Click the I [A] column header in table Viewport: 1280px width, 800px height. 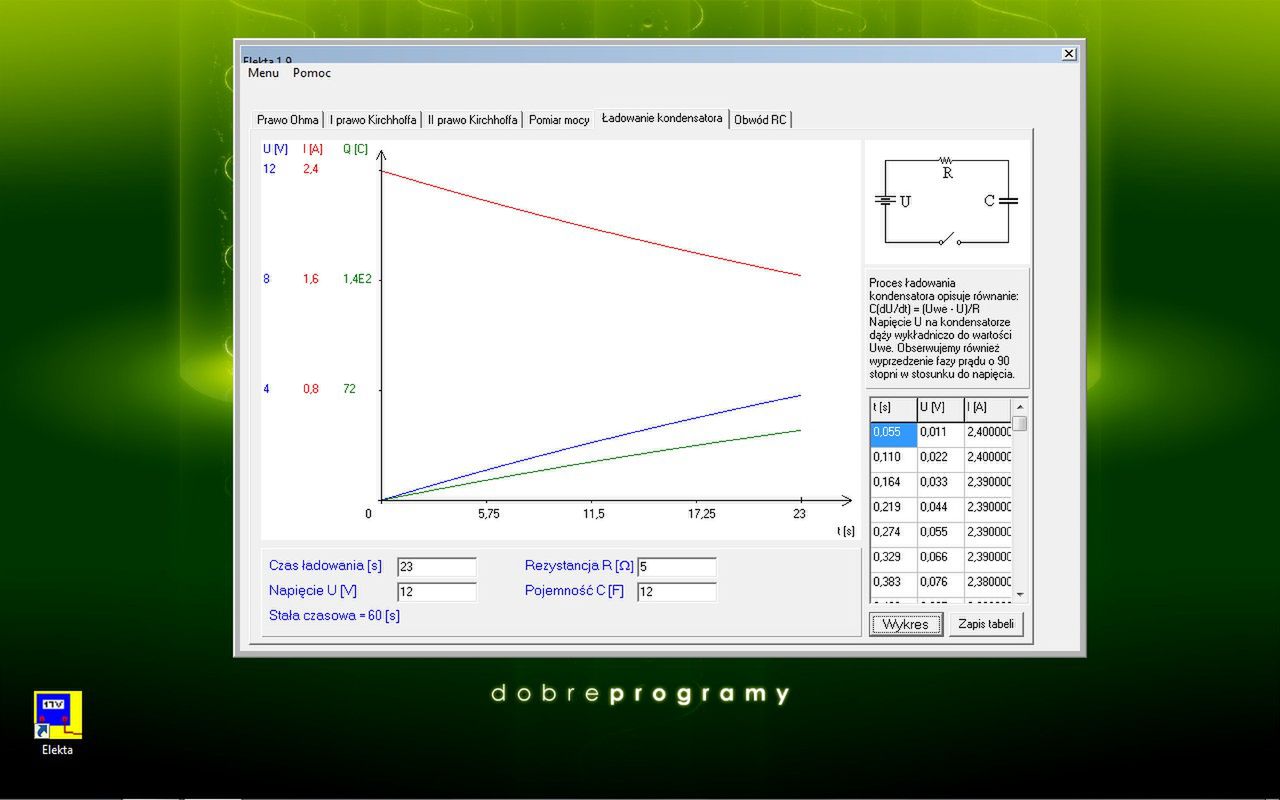click(x=988, y=408)
